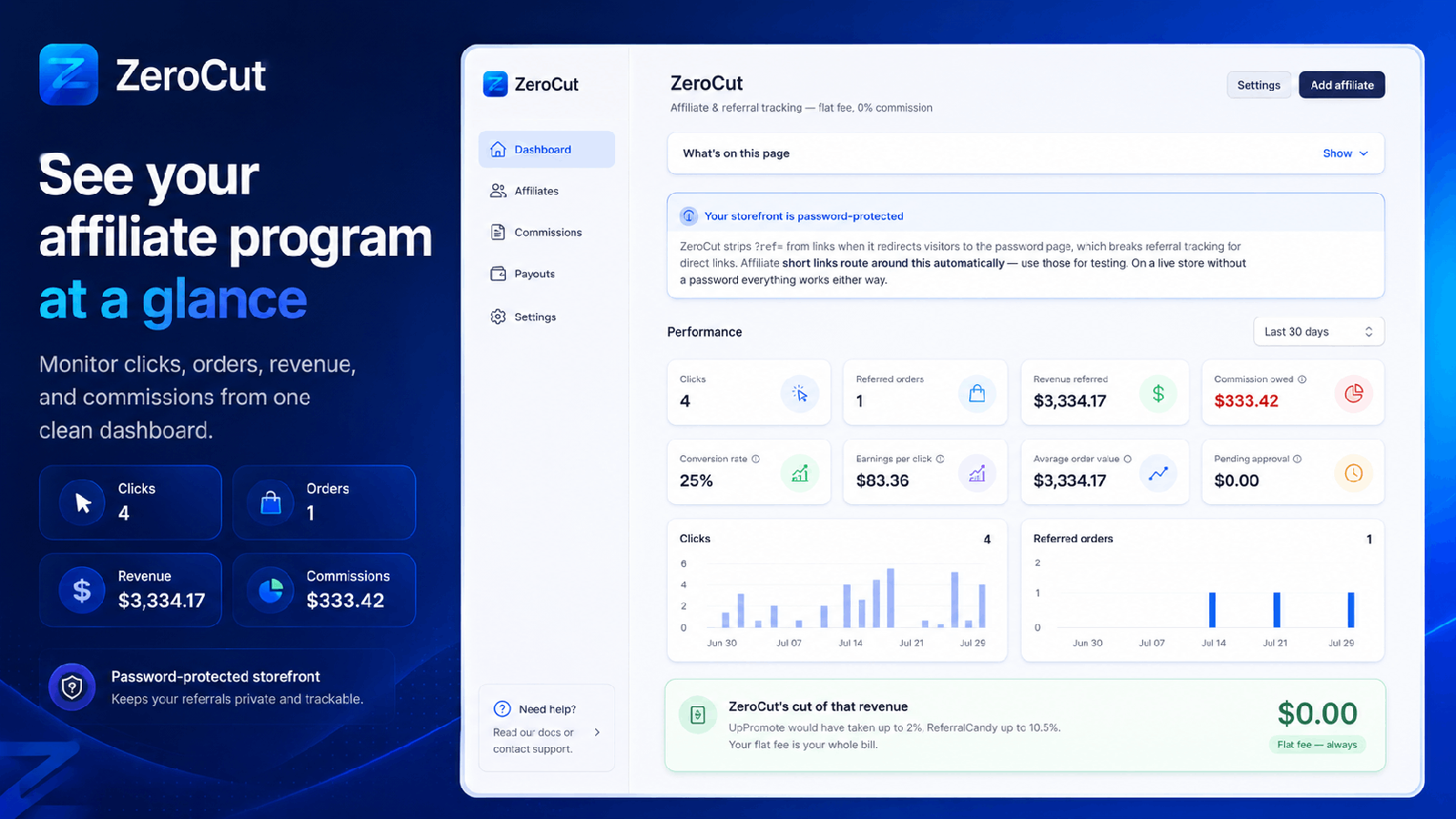Click the dollar icon on Revenue referred

(1158, 393)
